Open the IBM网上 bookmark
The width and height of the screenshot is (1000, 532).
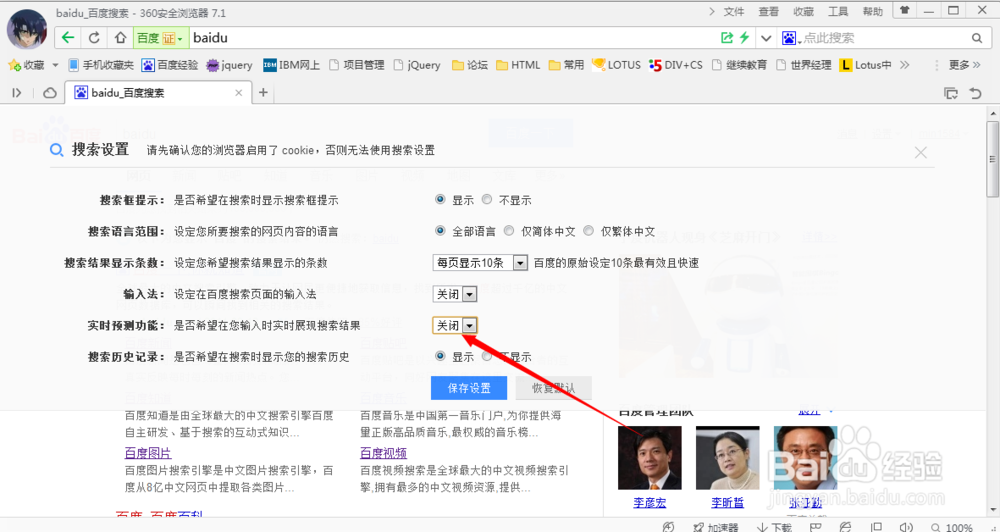coord(291,65)
